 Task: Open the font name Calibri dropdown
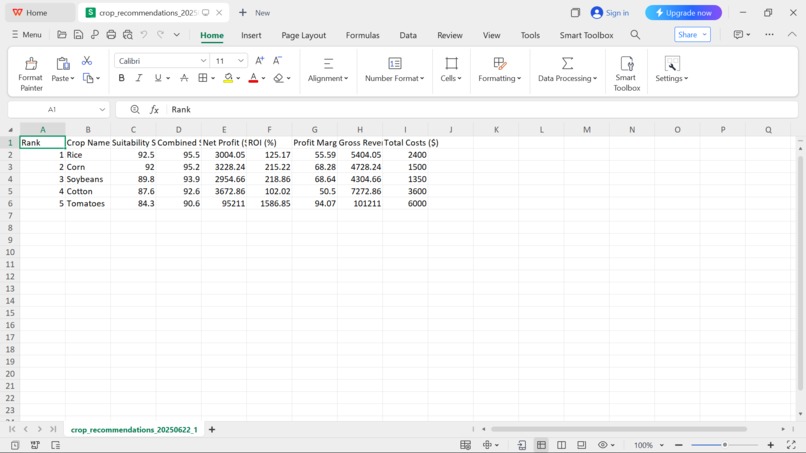[204, 61]
